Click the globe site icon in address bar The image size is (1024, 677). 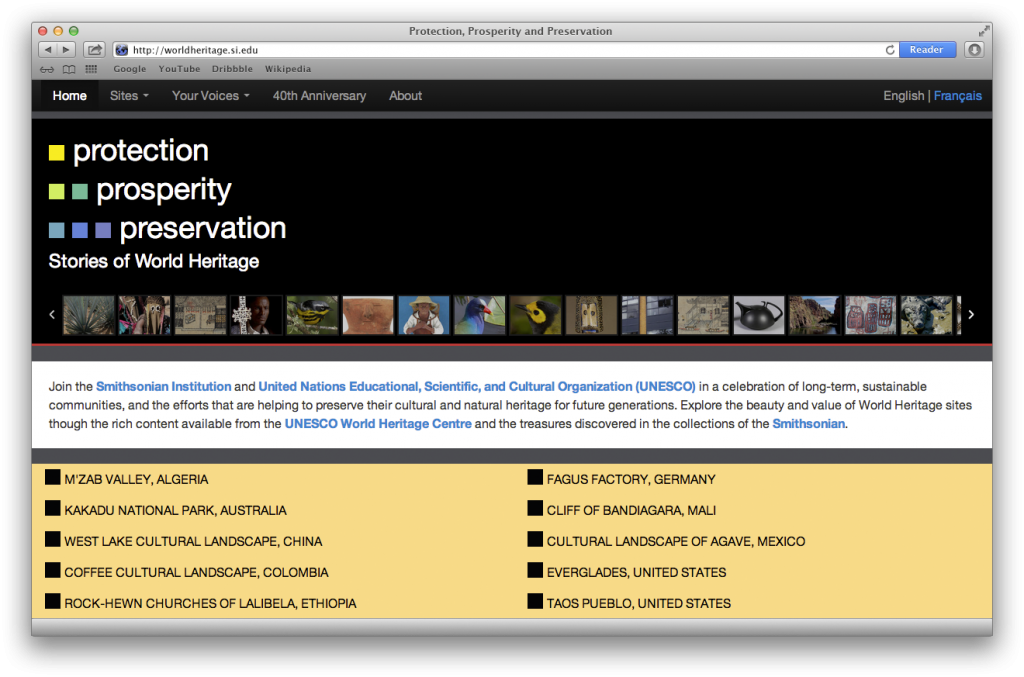tap(121, 50)
